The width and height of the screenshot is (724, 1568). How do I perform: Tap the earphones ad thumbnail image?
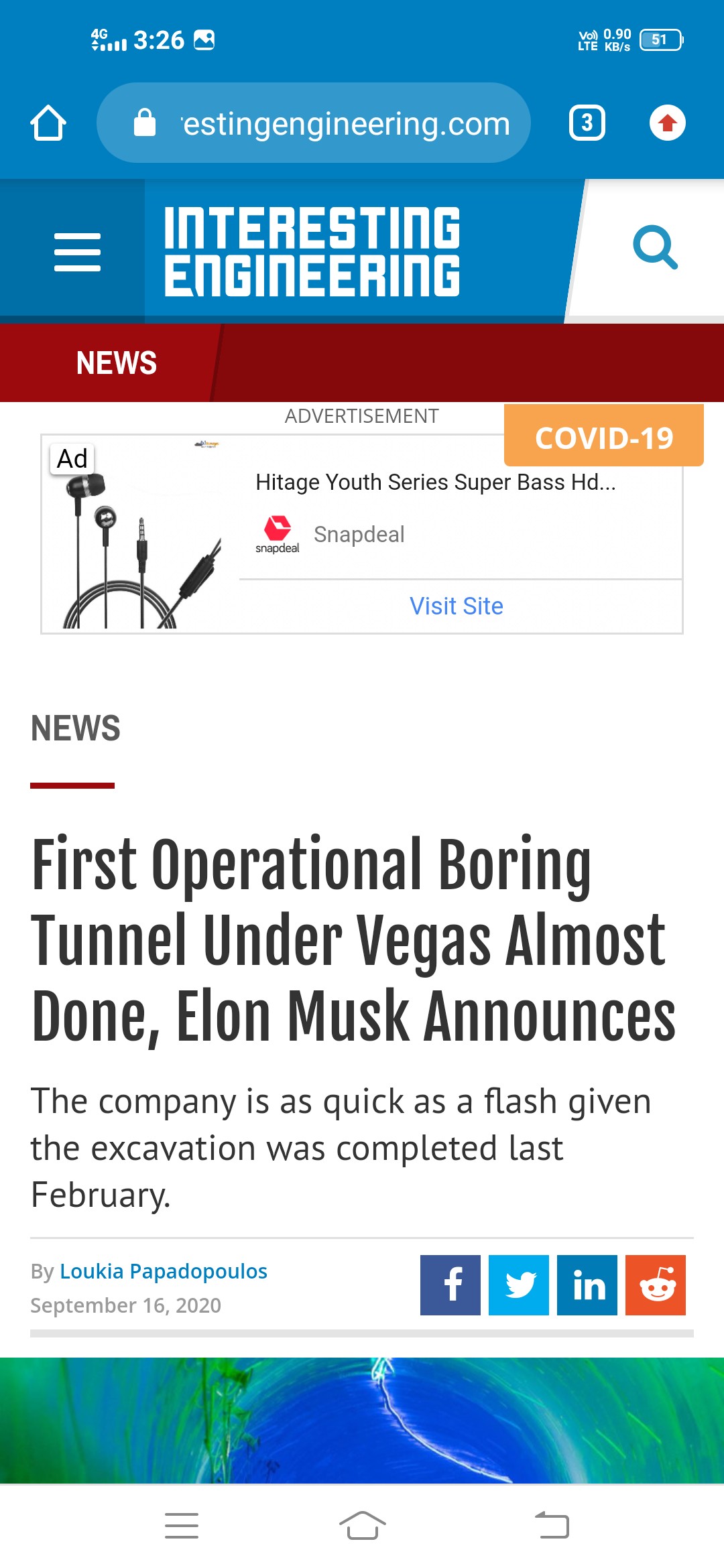click(x=141, y=535)
